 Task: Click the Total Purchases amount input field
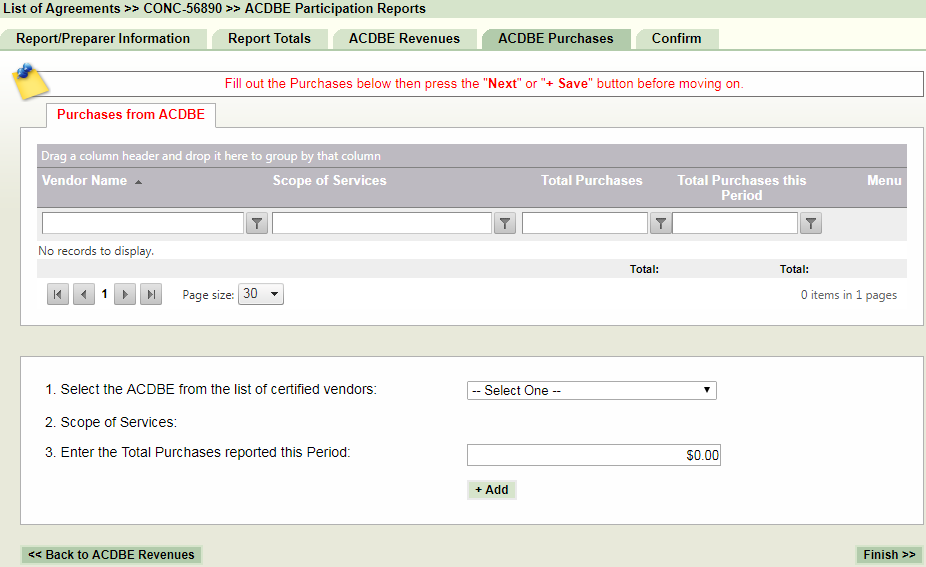pos(593,455)
